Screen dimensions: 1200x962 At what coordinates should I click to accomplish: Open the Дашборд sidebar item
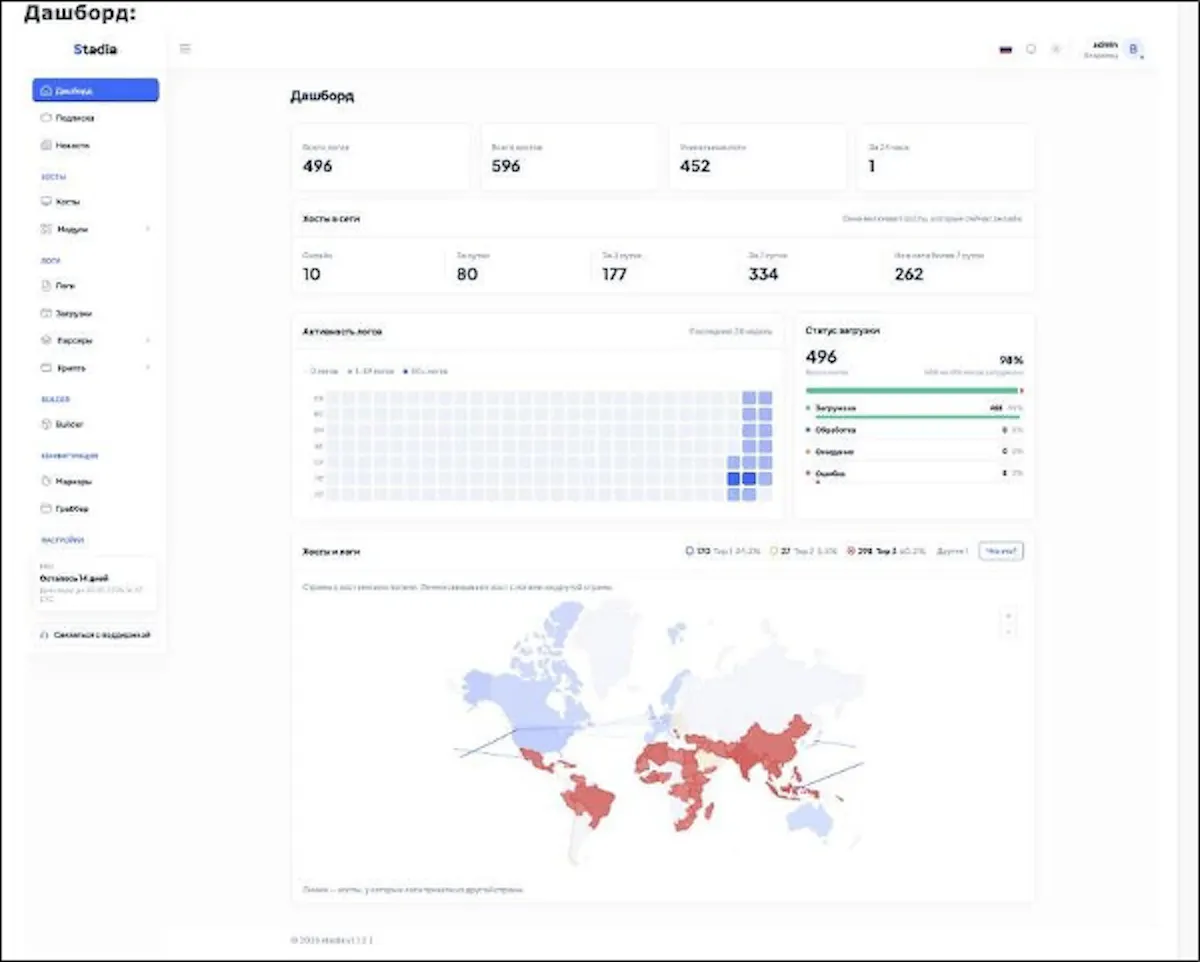pyautogui.click(x=95, y=90)
